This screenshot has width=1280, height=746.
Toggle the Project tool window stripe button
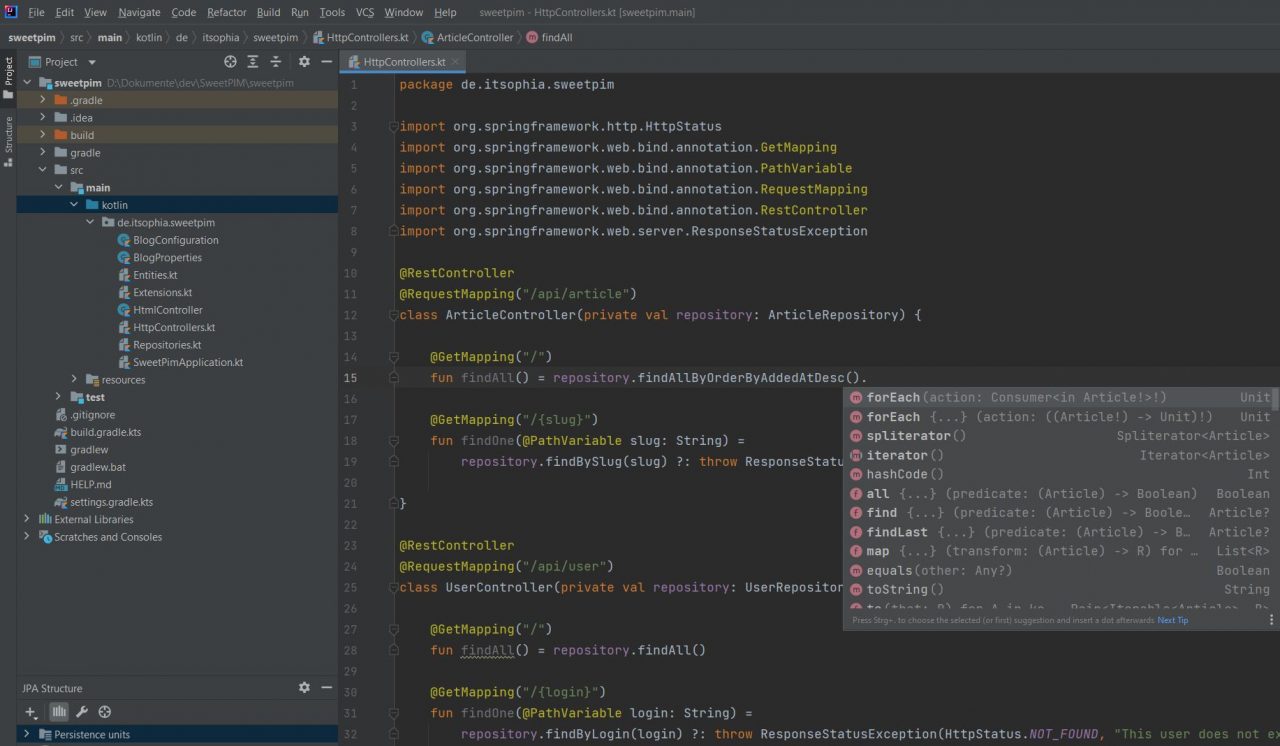[8, 78]
